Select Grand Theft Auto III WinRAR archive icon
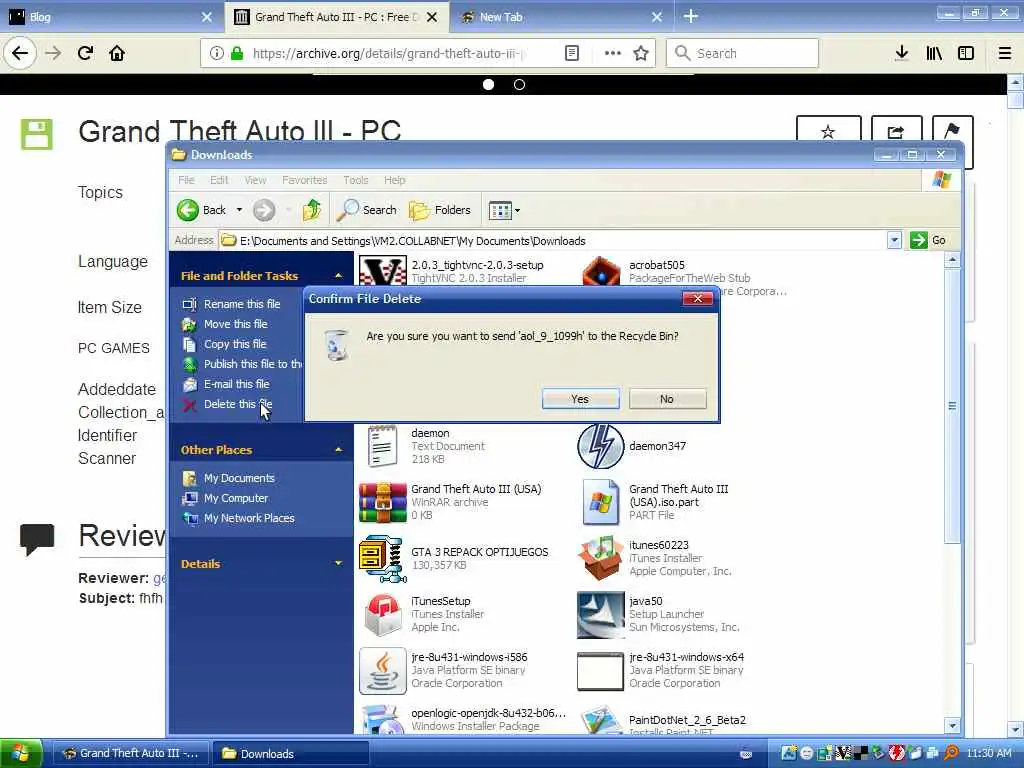This screenshot has width=1024, height=768. click(x=383, y=502)
